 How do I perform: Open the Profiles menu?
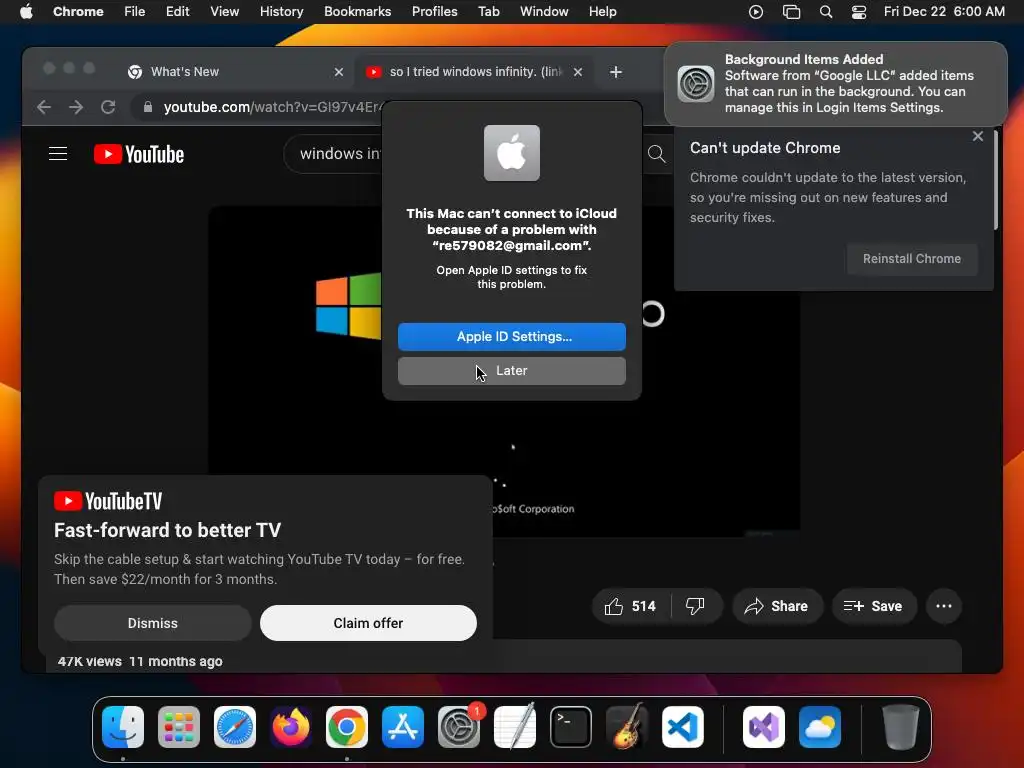pyautogui.click(x=434, y=12)
